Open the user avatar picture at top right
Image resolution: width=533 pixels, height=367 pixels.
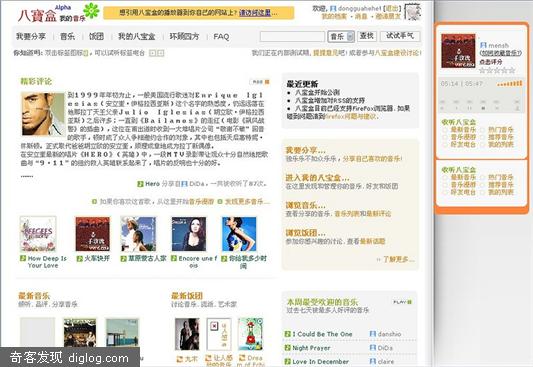(413, 12)
